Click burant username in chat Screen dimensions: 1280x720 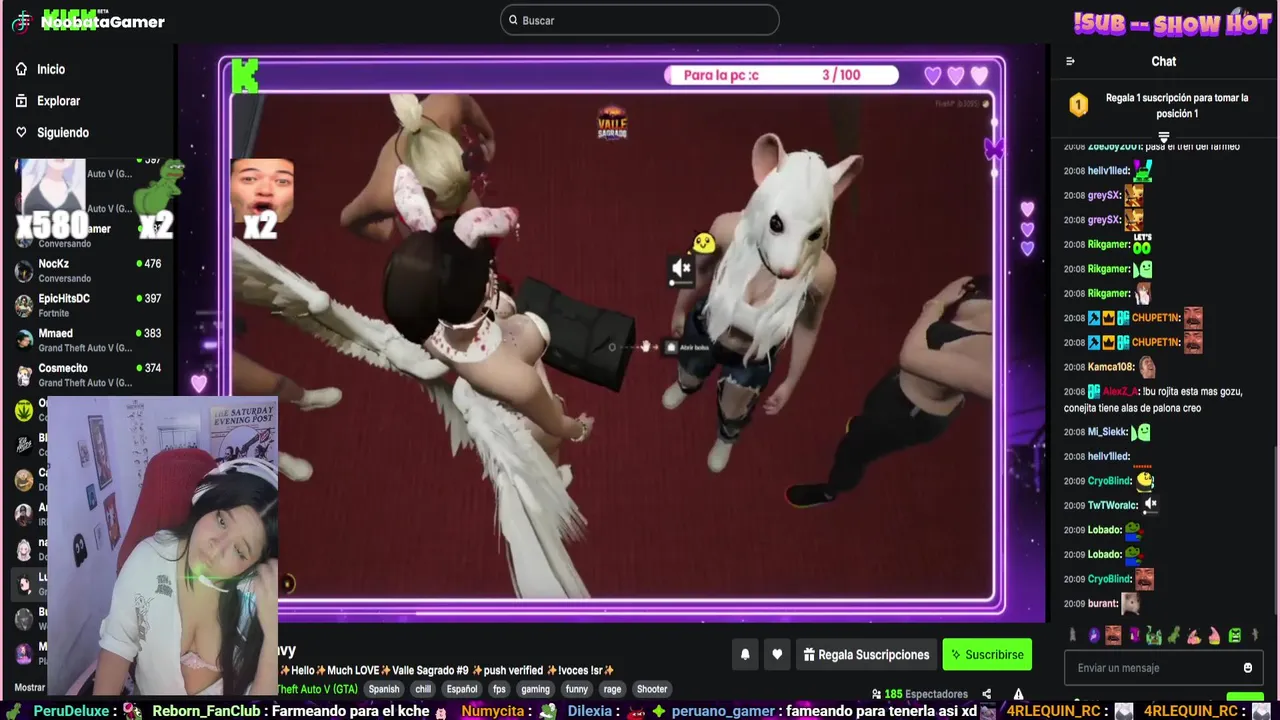click(x=1102, y=603)
